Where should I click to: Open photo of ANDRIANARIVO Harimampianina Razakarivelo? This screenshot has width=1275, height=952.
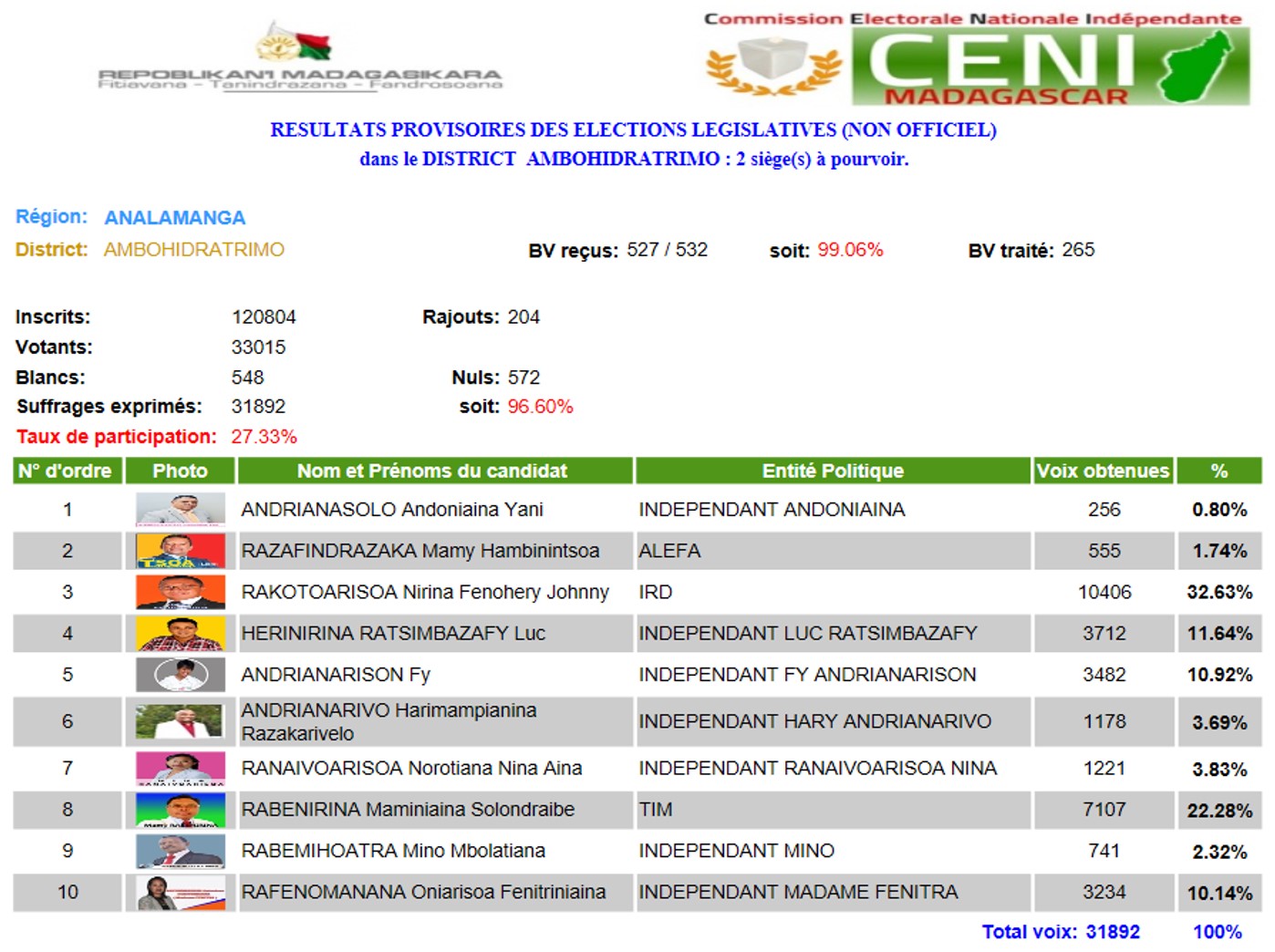(181, 721)
